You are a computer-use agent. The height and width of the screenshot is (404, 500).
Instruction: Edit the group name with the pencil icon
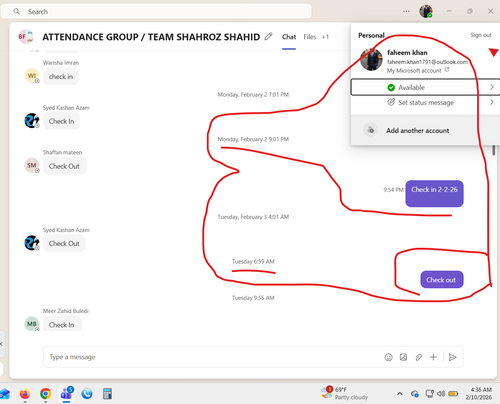point(268,36)
